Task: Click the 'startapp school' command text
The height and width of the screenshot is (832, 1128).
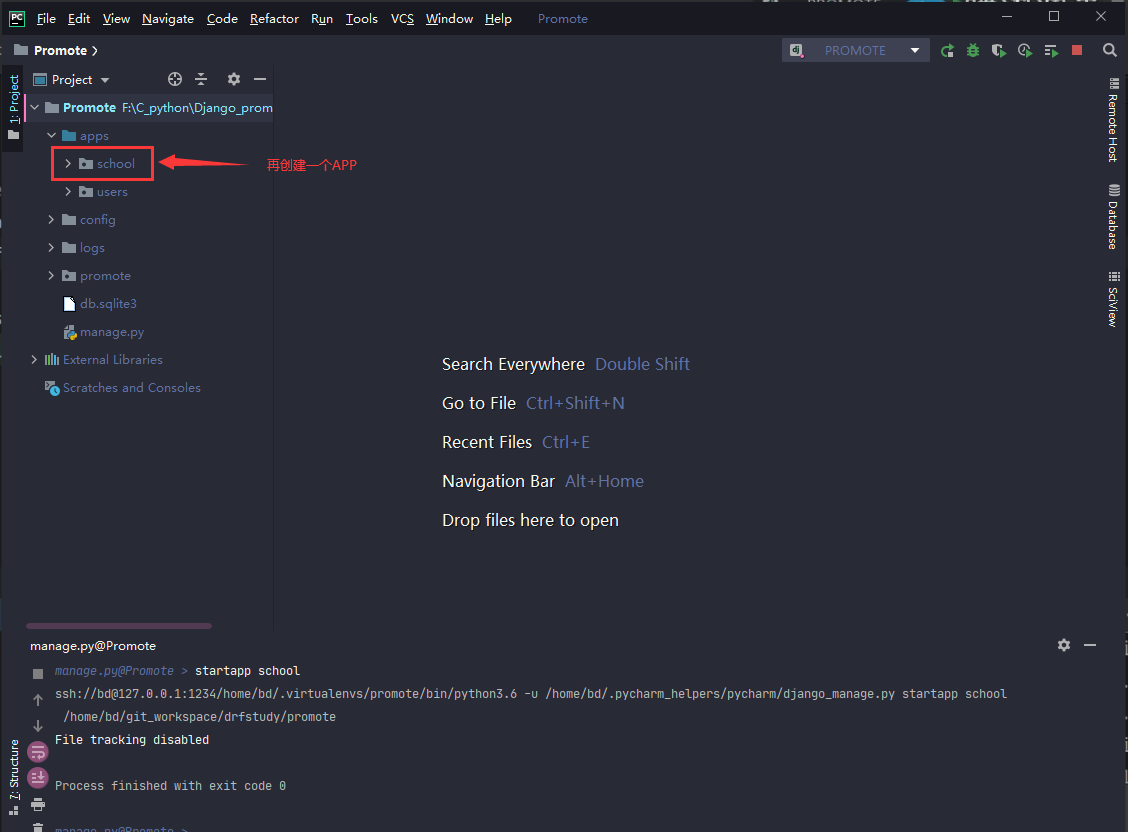Action: point(247,671)
